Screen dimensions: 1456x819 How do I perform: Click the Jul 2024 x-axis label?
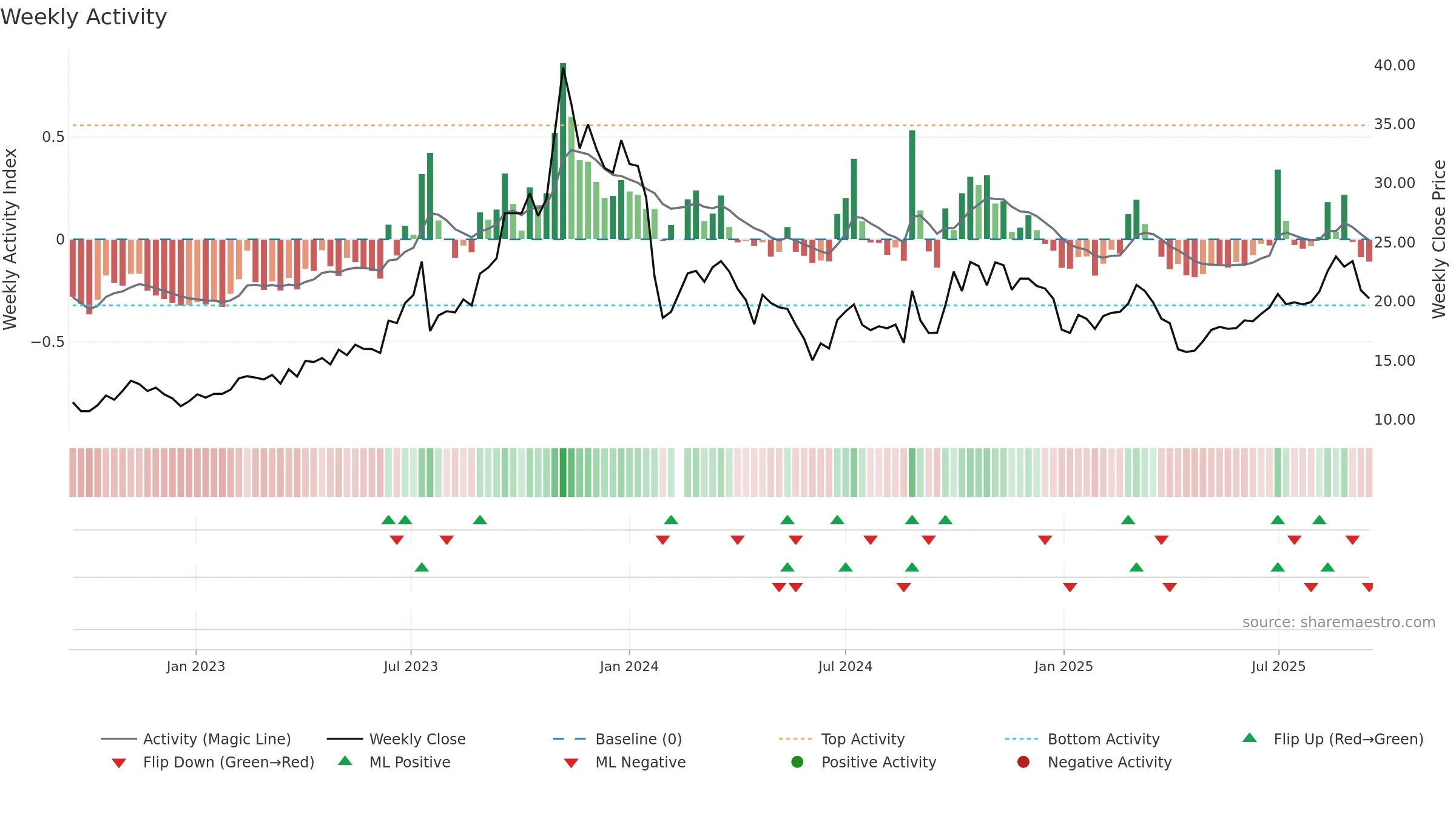point(845,666)
